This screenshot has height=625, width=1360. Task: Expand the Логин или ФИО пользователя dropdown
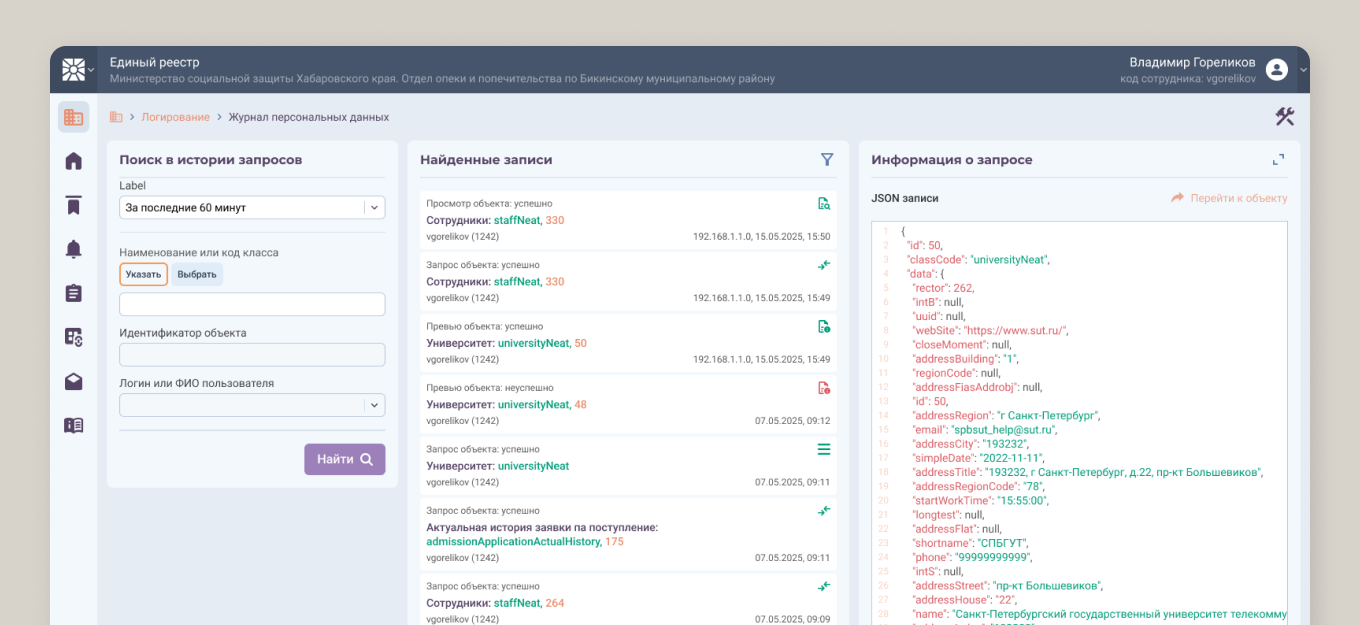coord(251,405)
